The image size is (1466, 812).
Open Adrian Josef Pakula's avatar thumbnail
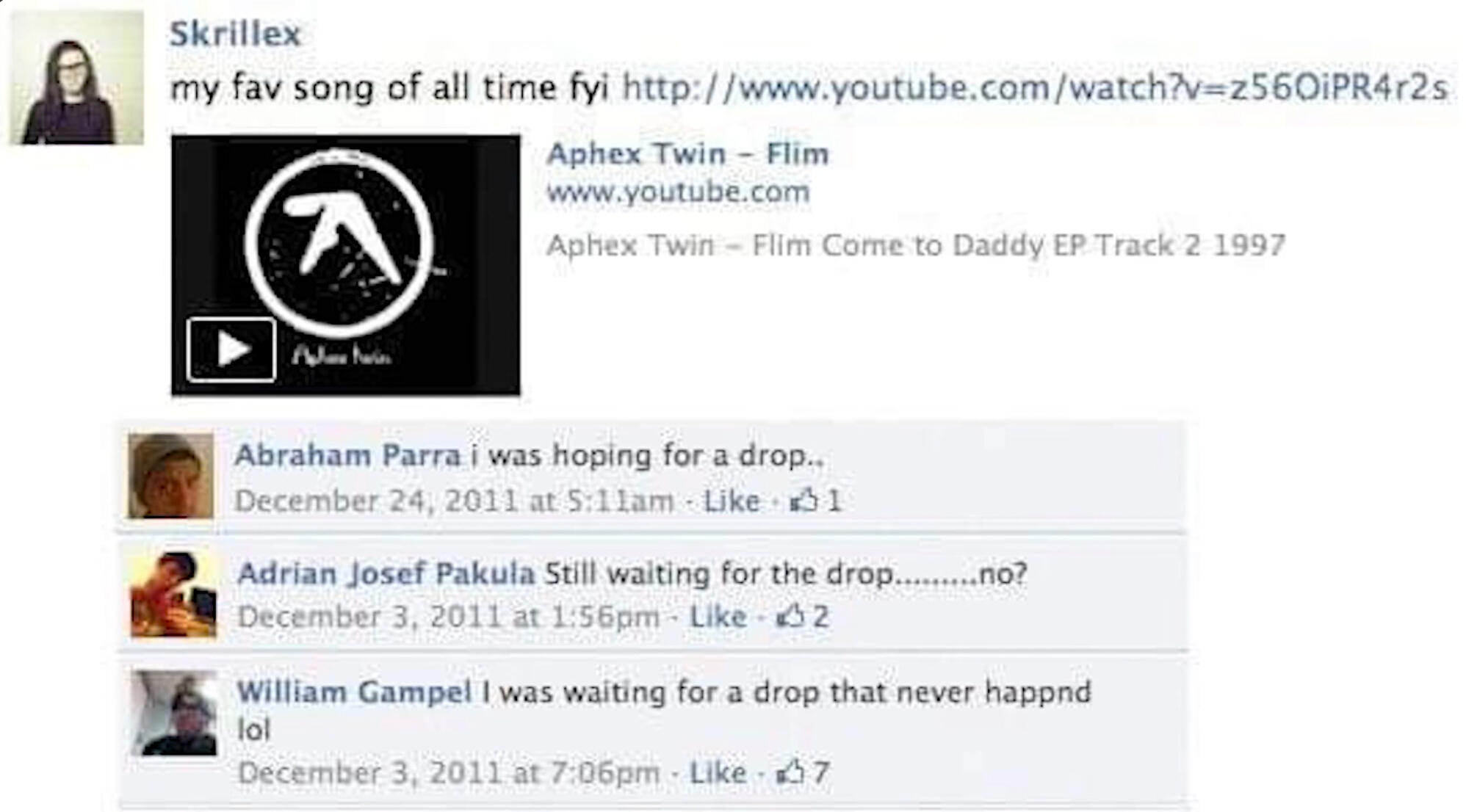tap(173, 595)
